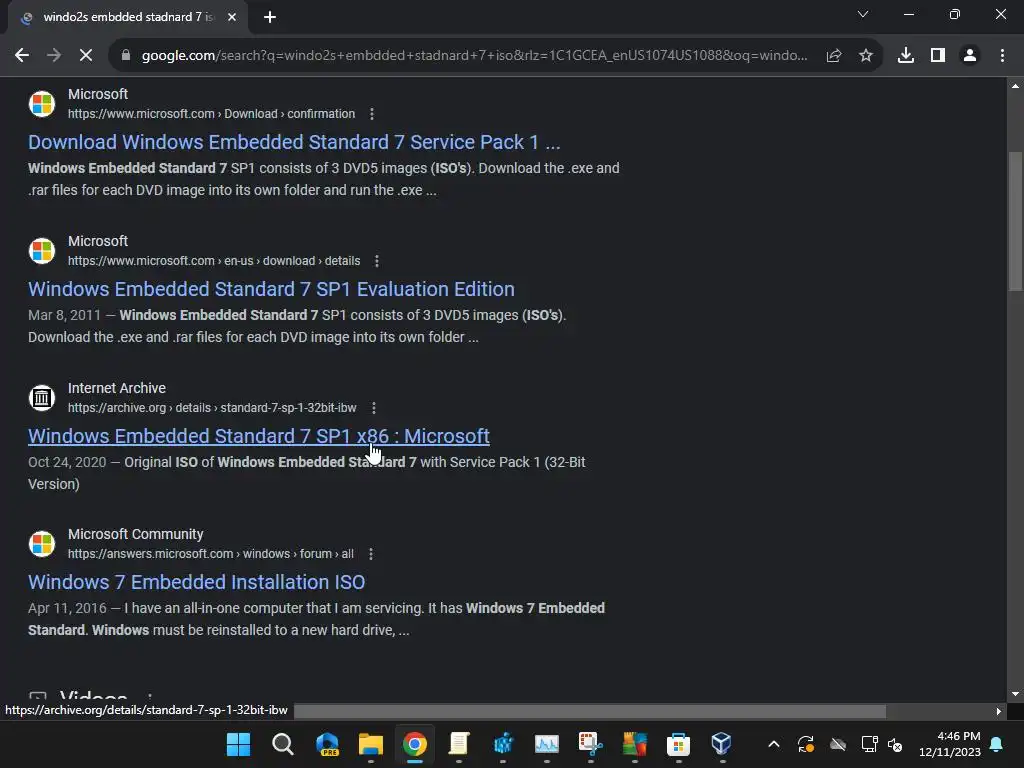1024x768 pixels.
Task: Open 'Windows 7 Embedded Installation ISO' result
Action: click(197, 583)
